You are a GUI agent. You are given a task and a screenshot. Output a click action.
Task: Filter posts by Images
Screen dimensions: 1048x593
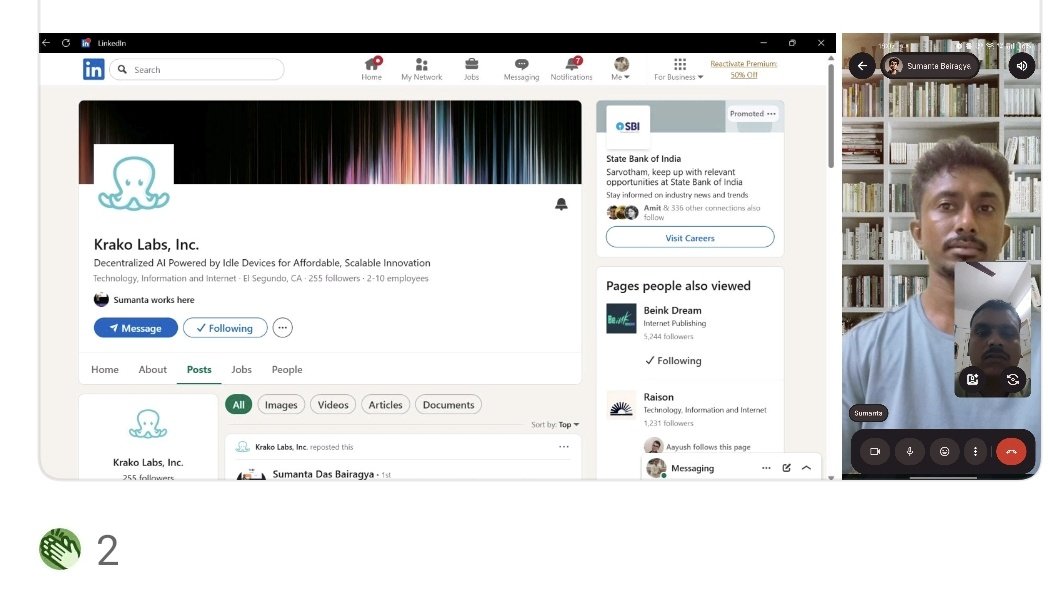(x=281, y=405)
